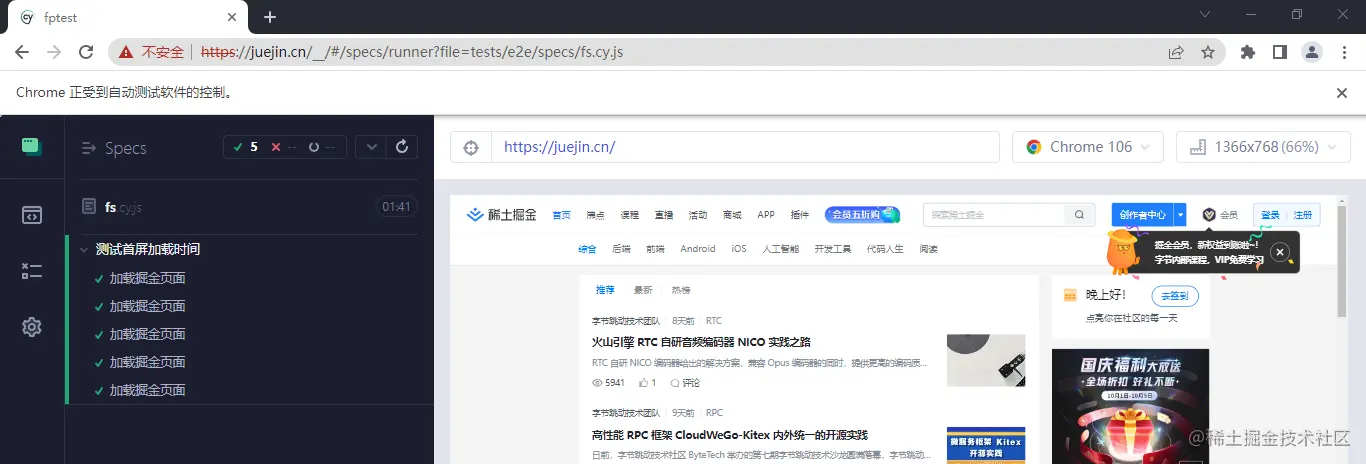Open the Runs/debug list icon in the sidebar

coord(32,271)
